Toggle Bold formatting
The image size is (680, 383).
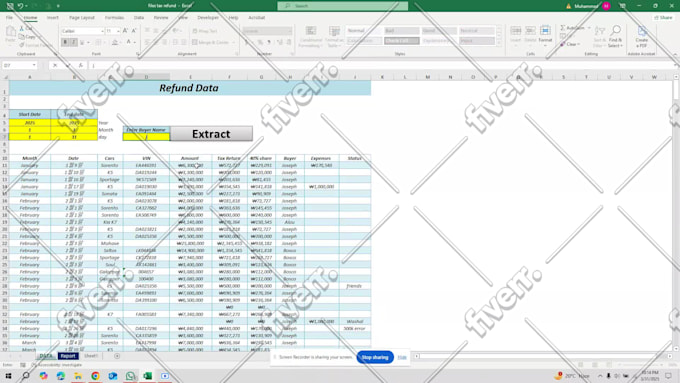tap(65, 43)
